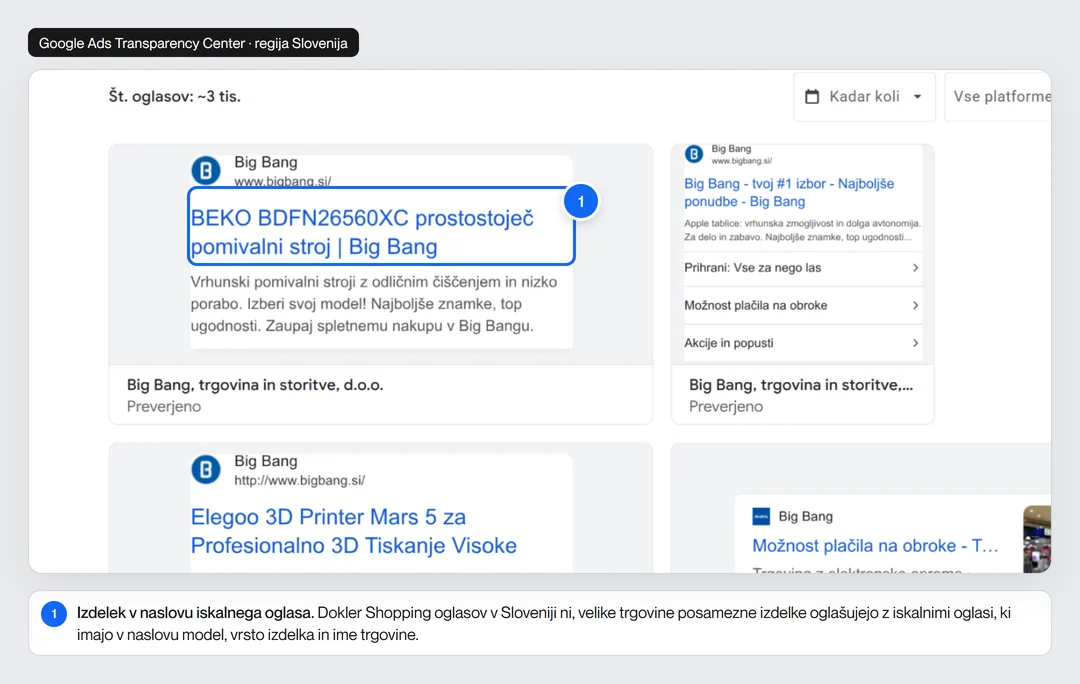This screenshot has width=1080, height=684.
Task: Open the Vse platforme filter
Action: coord(998,96)
